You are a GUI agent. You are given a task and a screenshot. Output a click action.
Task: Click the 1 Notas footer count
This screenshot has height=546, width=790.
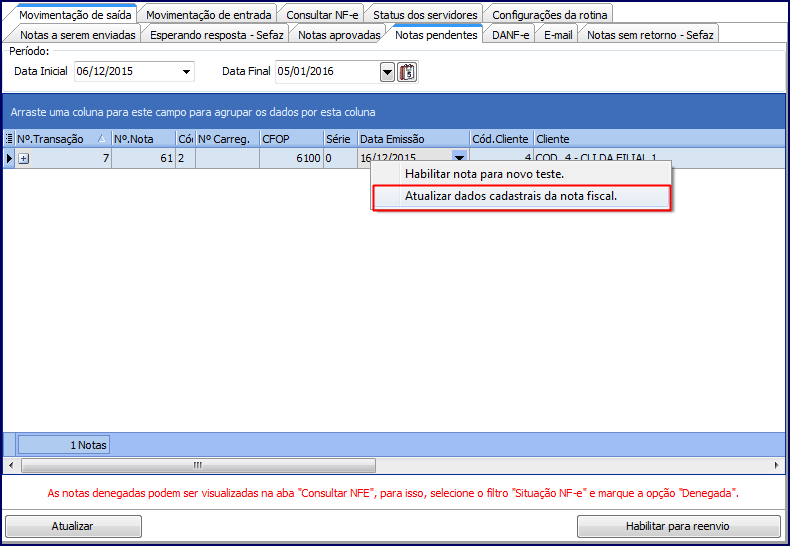[x=63, y=445]
